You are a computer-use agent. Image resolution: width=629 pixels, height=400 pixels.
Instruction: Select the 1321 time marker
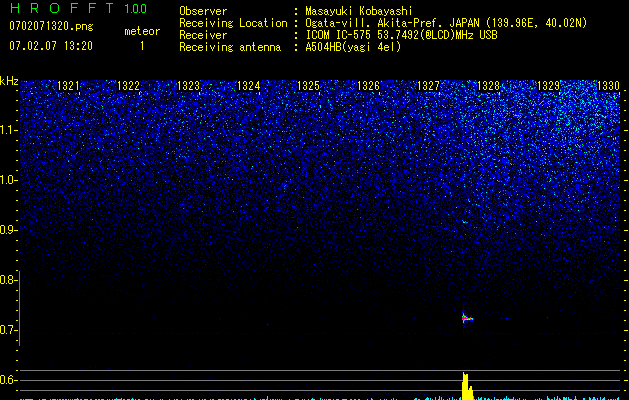pos(69,87)
